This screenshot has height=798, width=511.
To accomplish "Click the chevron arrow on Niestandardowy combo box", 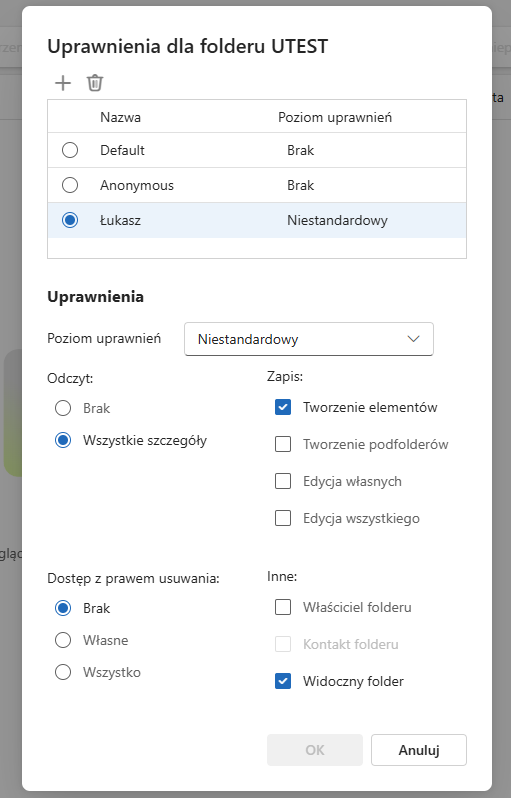I will [413, 339].
